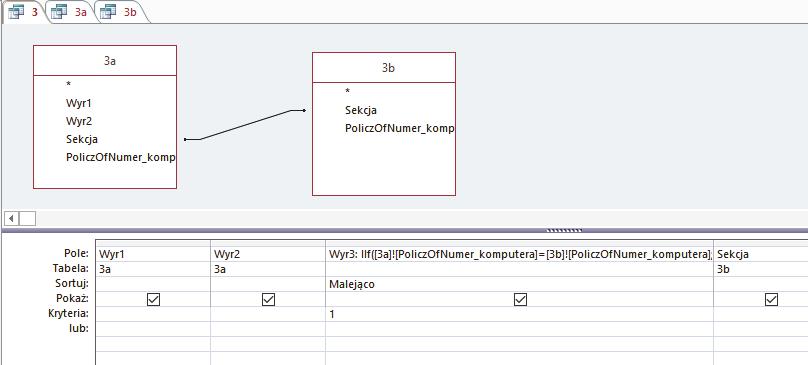Uncheck the Pokaż checkbox for Wyr1 column
This screenshot has height=365, width=808.
(x=154, y=299)
